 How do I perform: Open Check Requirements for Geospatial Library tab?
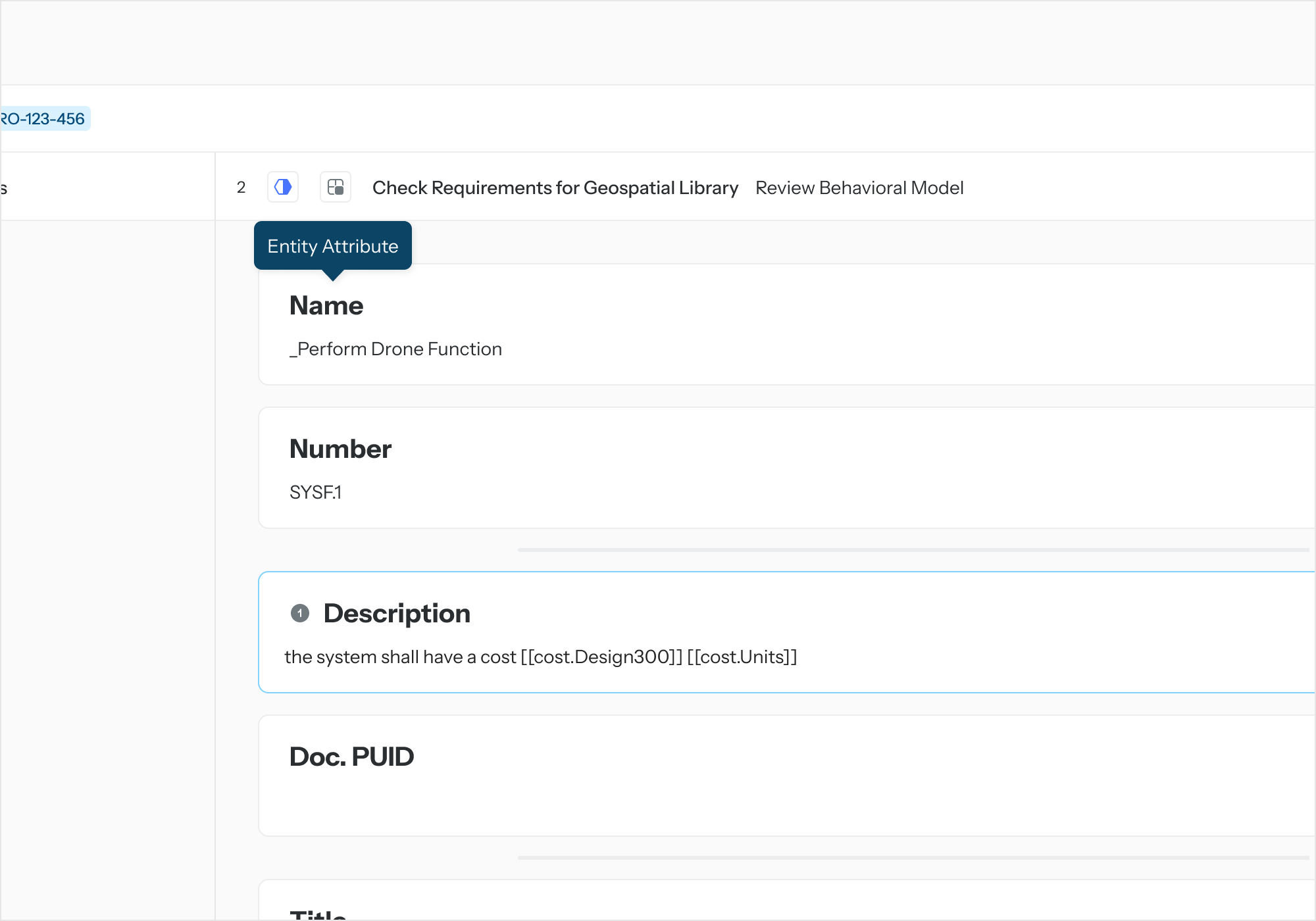(555, 188)
